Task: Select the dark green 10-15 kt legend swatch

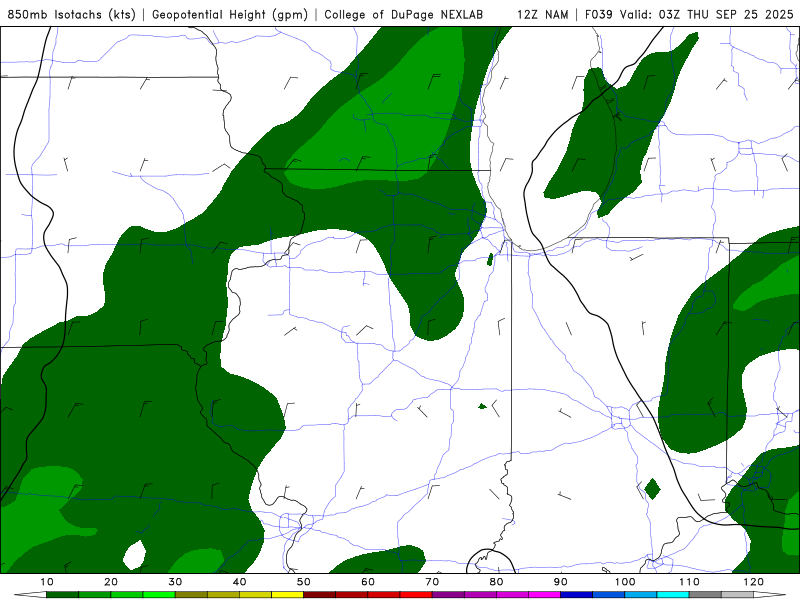Action: pos(62,595)
